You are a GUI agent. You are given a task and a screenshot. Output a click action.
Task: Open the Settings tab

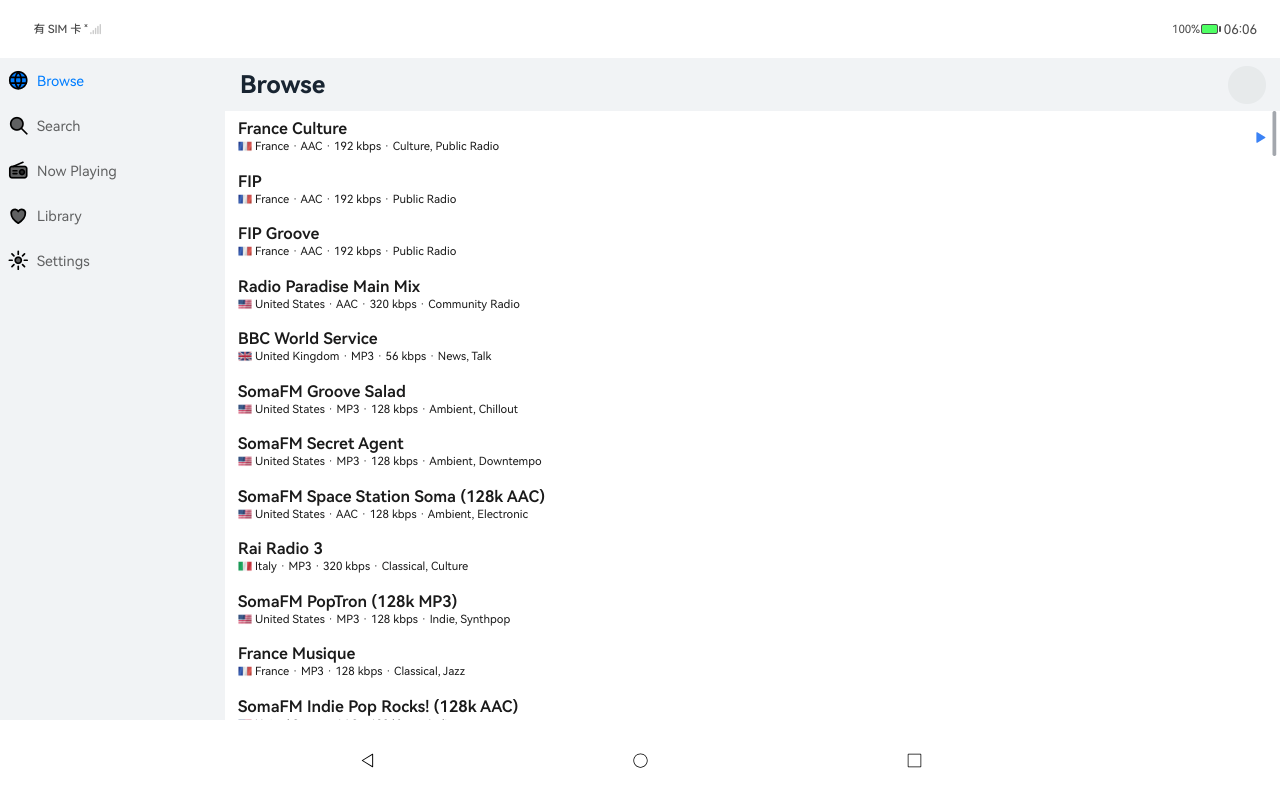tap(112, 261)
